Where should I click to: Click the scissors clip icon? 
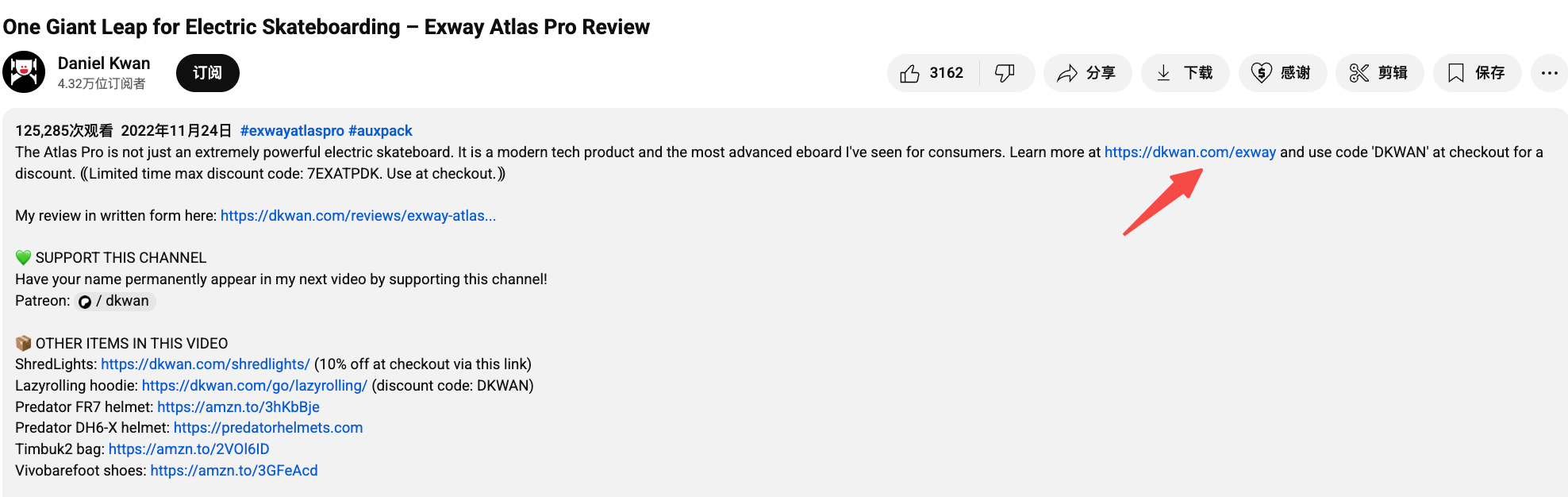(x=1359, y=74)
